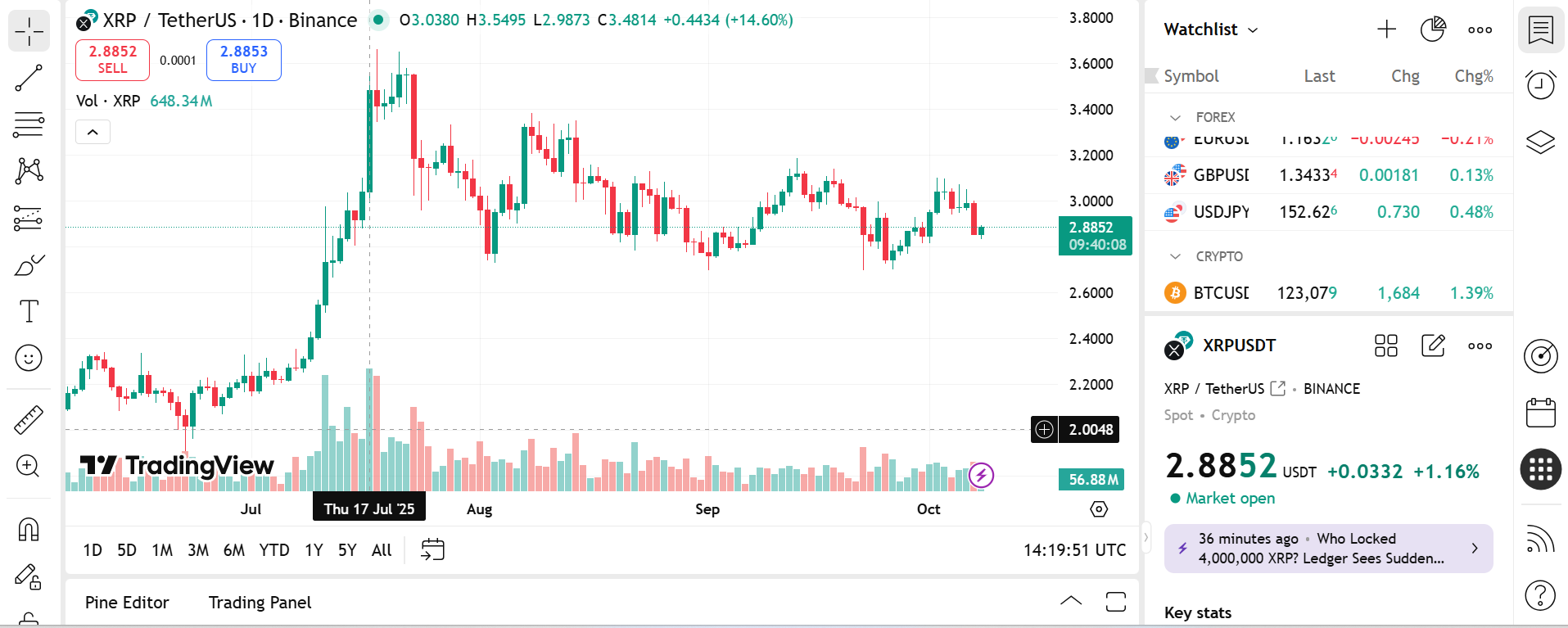Collapse the FOREX watchlist section
The image size is (1568, 628).
tap(1176, 117)
